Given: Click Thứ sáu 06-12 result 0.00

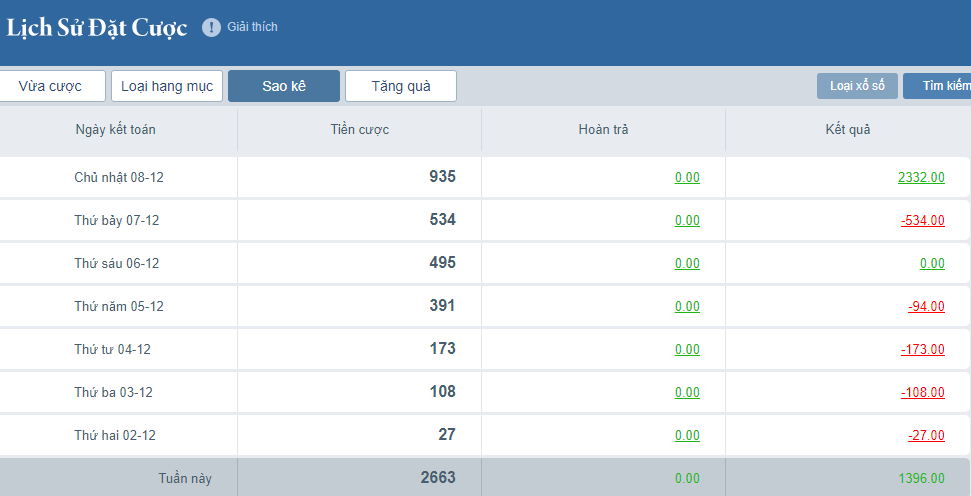Looking at the screenshot, I should click(x=932, y=263).
